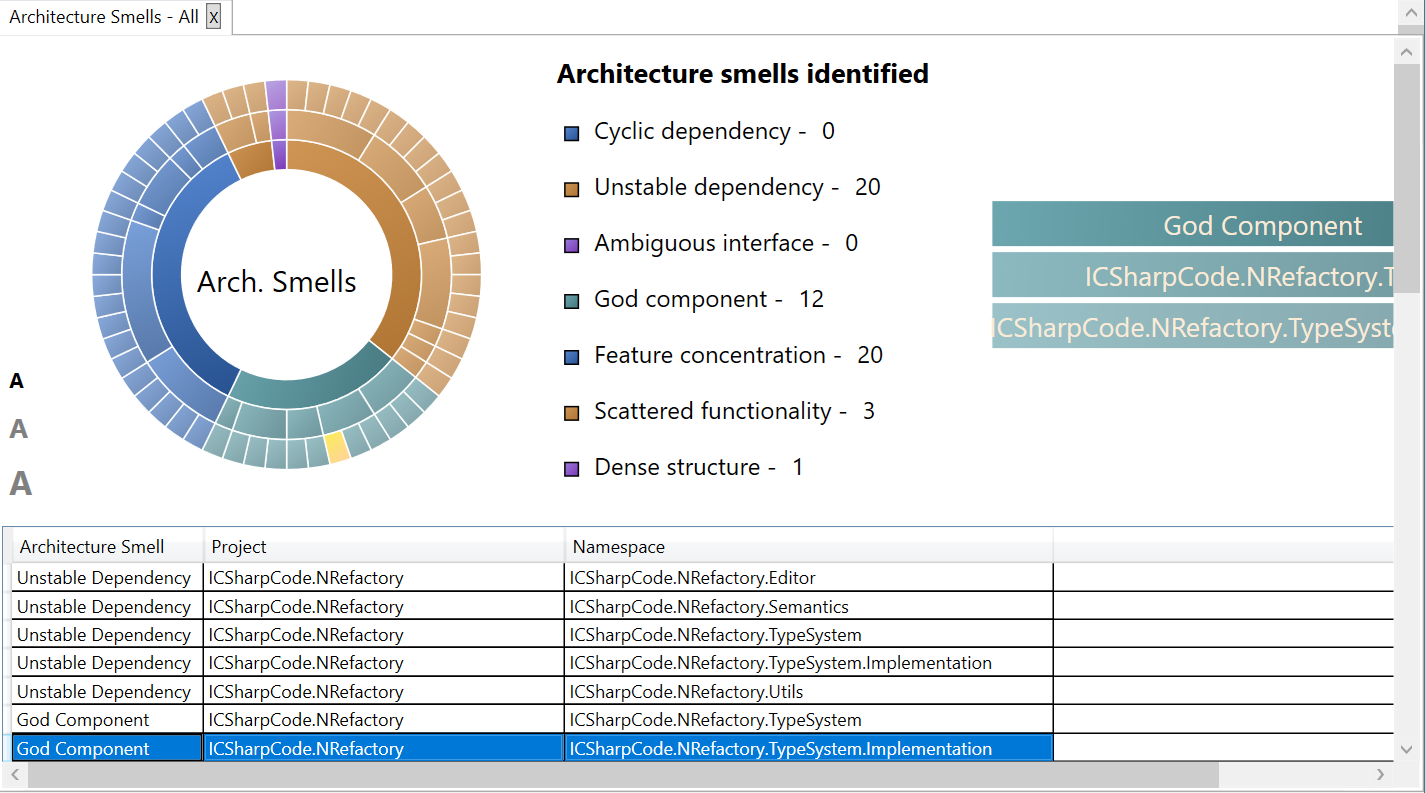Click the Unstable dependency legend square
1425x793 pixels.
[x=572, y=189]
